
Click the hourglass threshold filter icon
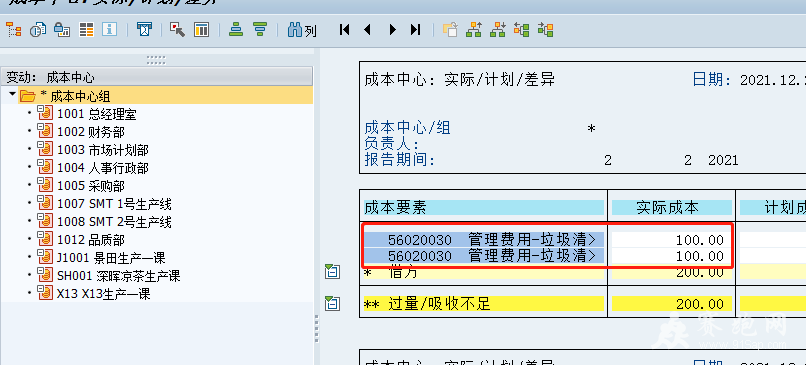(144, 29)
